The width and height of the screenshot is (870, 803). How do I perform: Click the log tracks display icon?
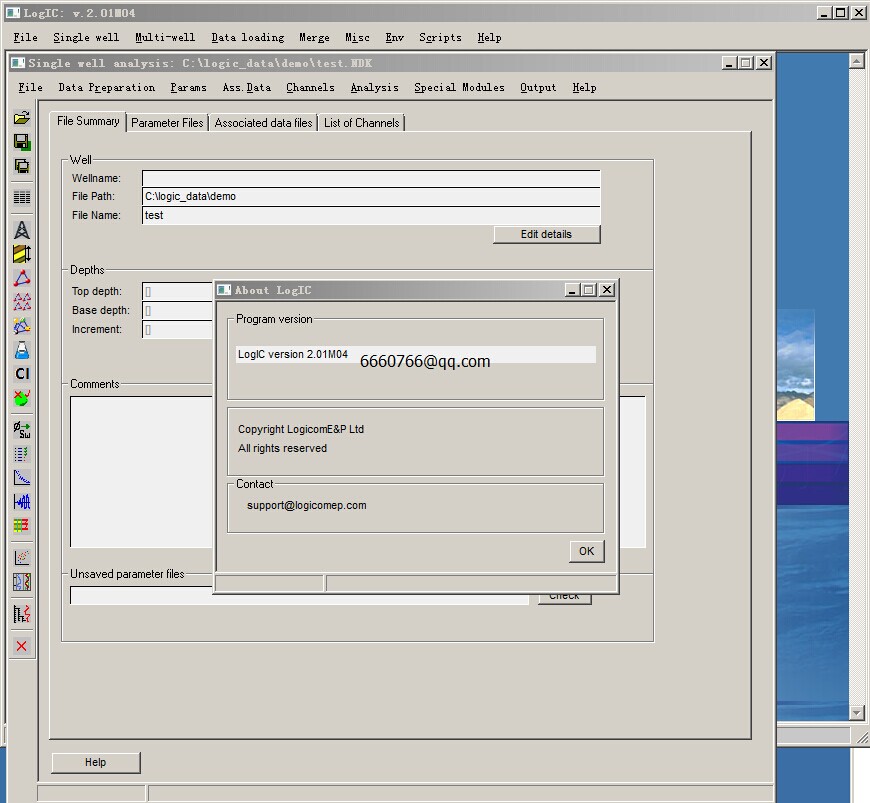[22, 582]
